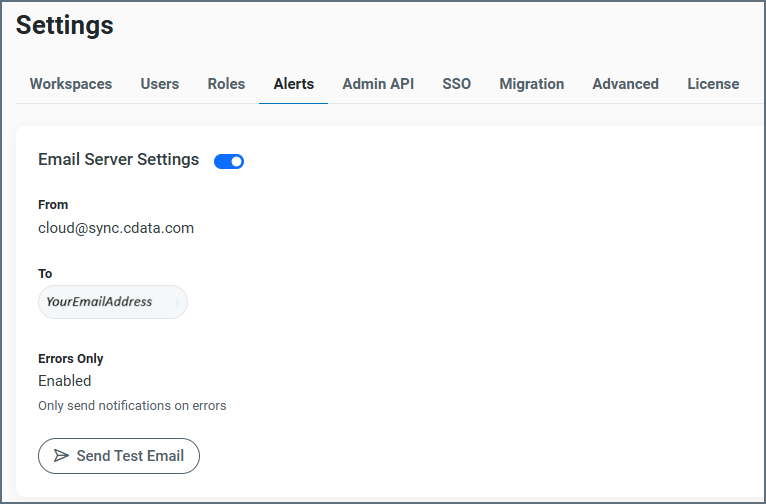Go to the Admin API tab

pos(378,84)
